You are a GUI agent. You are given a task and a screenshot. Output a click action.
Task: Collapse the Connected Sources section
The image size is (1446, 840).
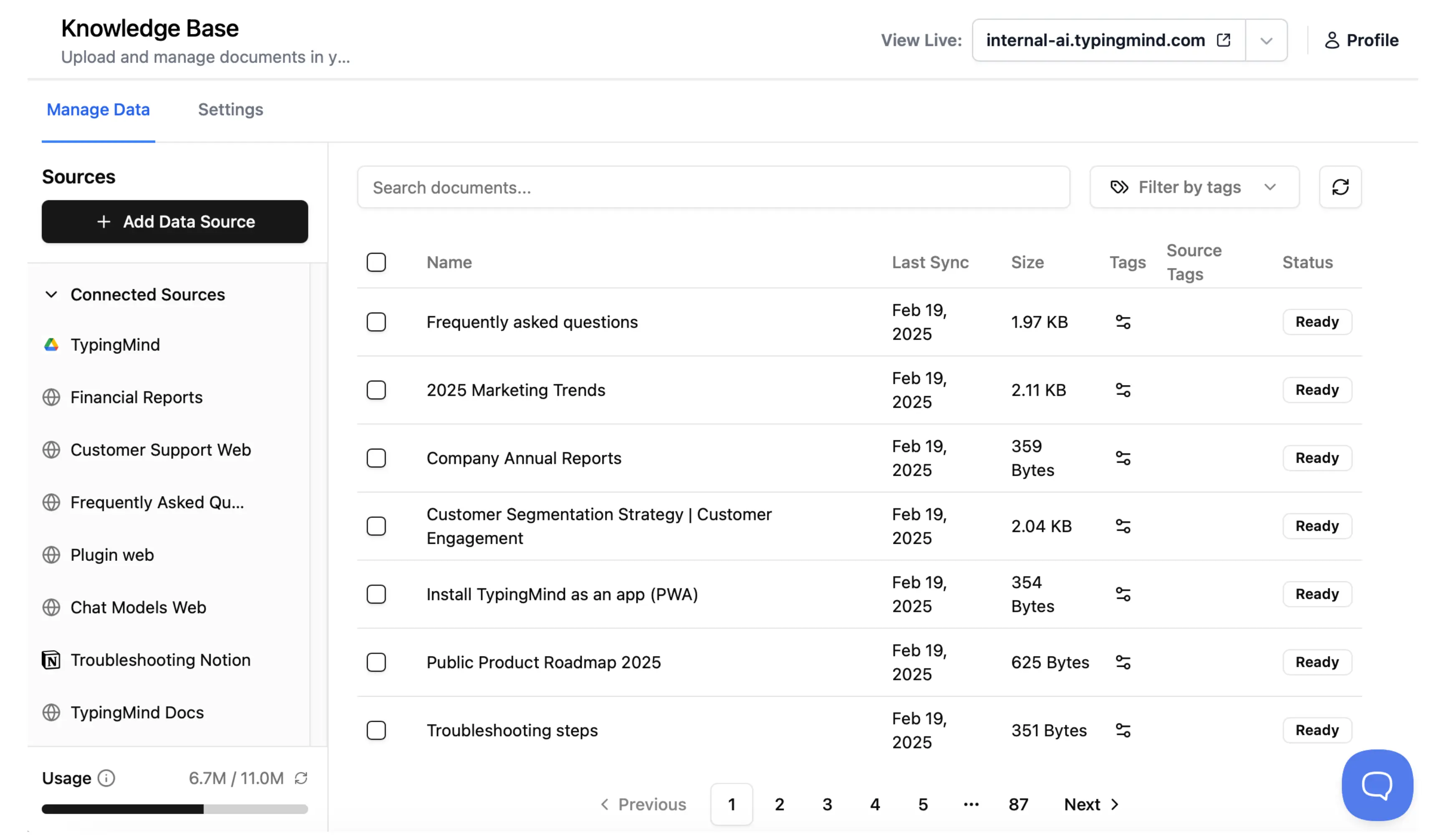[x=51, y=294]
